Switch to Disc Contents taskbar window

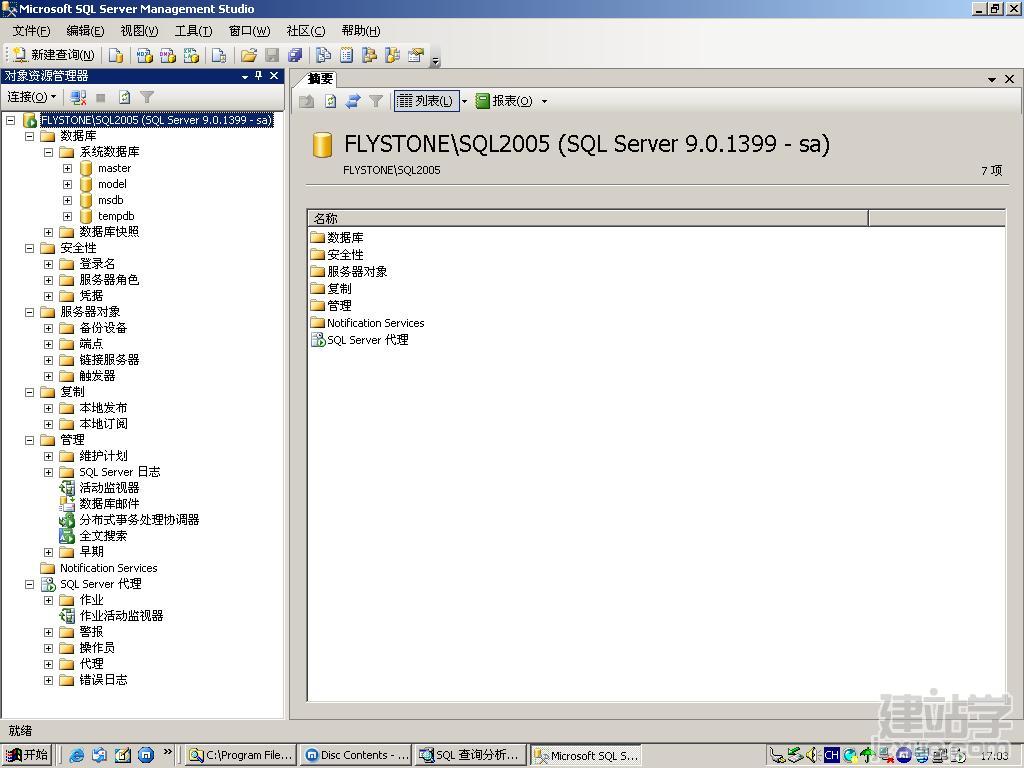click(356, 755)
